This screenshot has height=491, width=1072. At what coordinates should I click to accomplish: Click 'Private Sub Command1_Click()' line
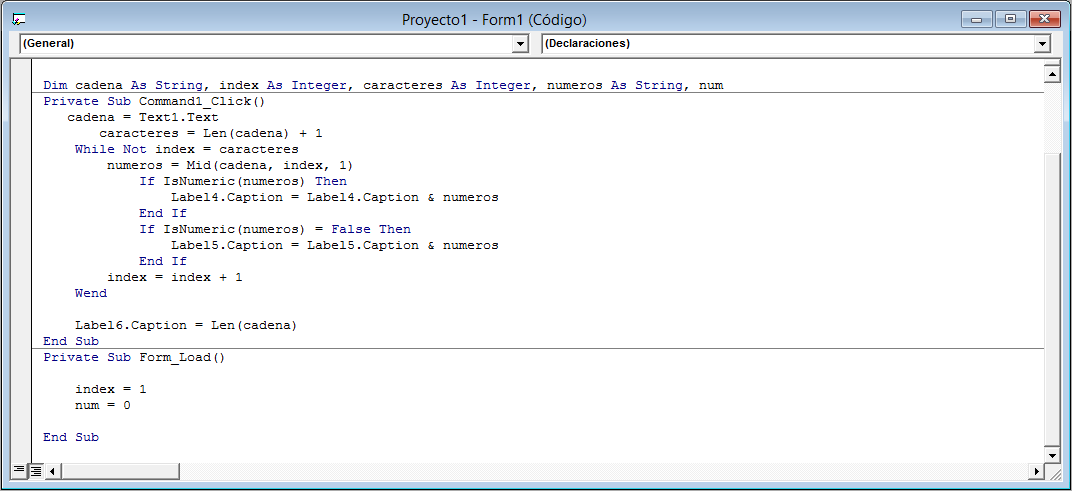[x=154, y=102]
